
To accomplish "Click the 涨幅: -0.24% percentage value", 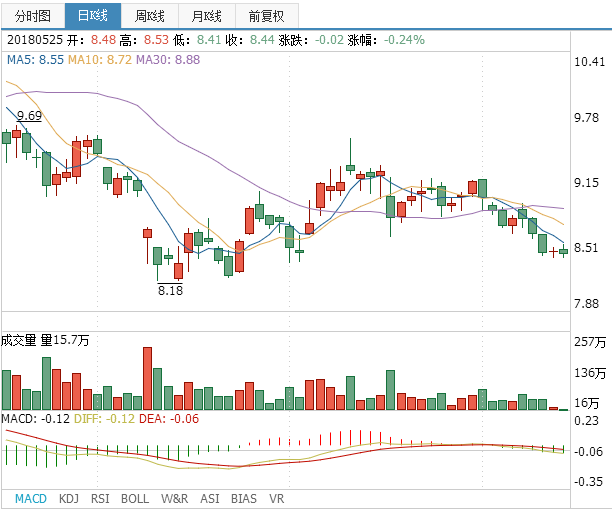I will (x=386, y=40).
